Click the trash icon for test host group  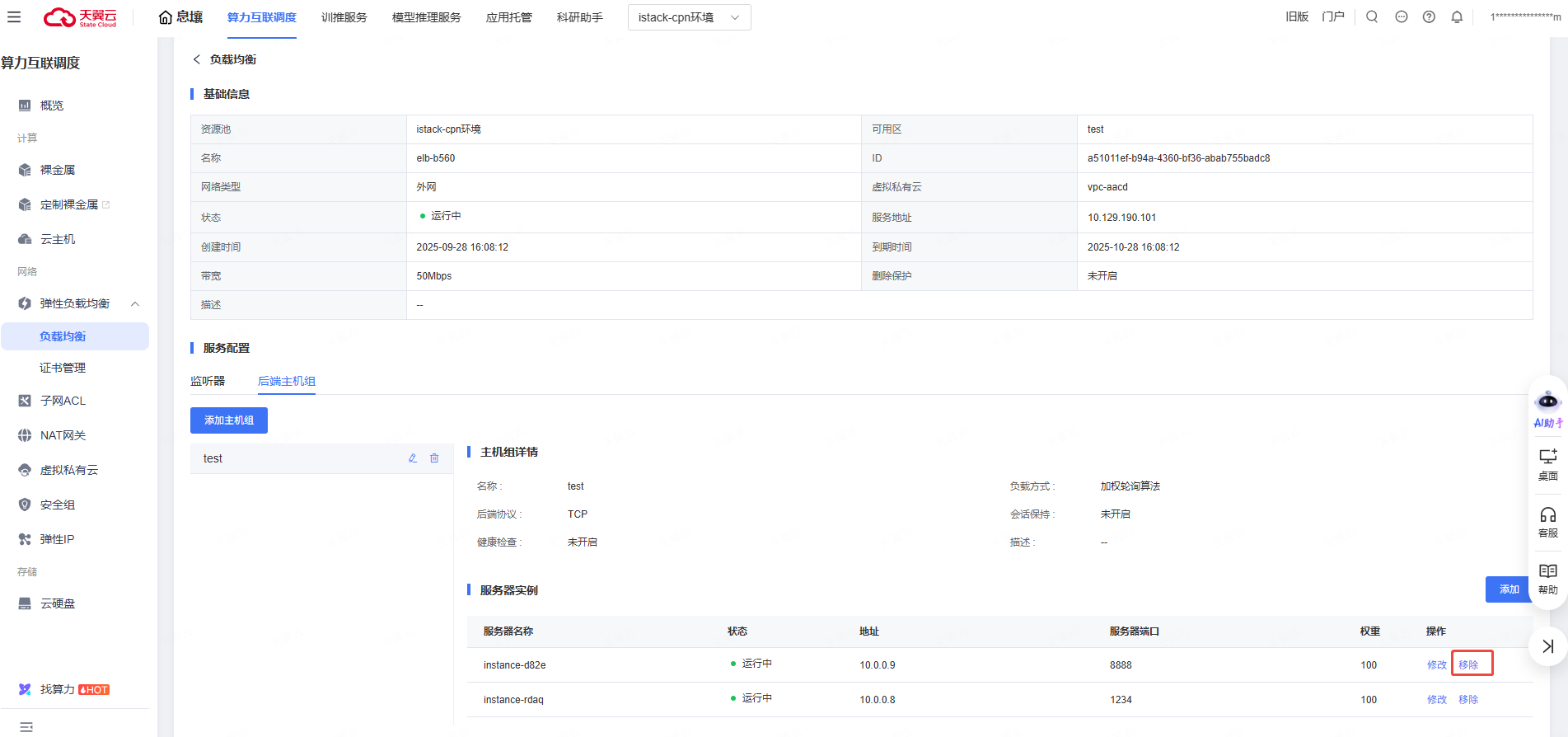tap(434, 458)
